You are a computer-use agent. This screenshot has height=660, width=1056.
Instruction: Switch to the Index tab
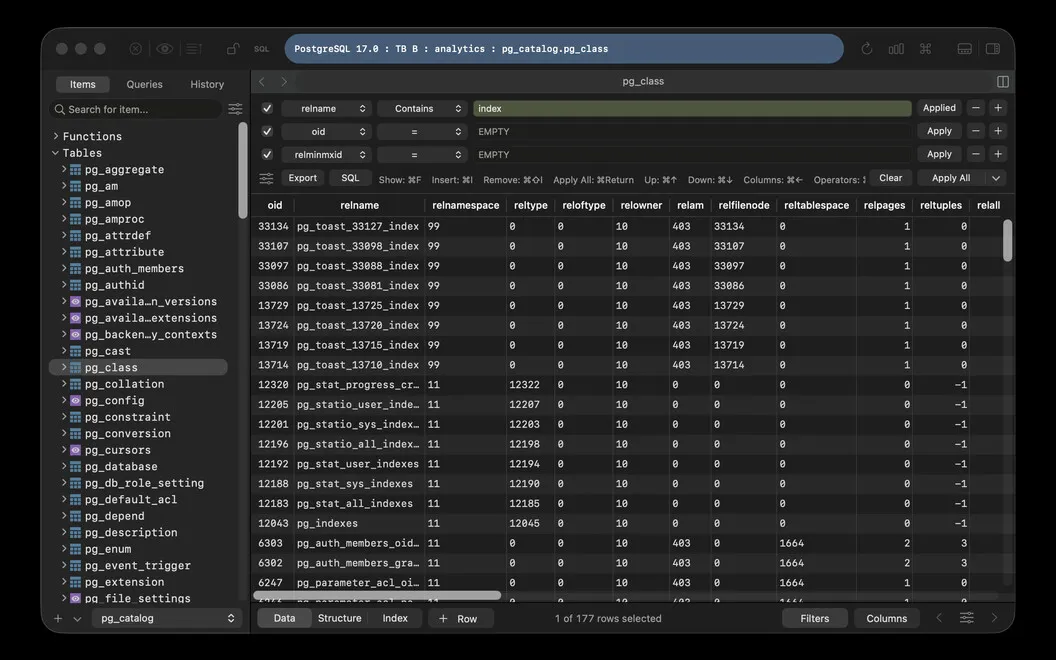coord(395,618)
